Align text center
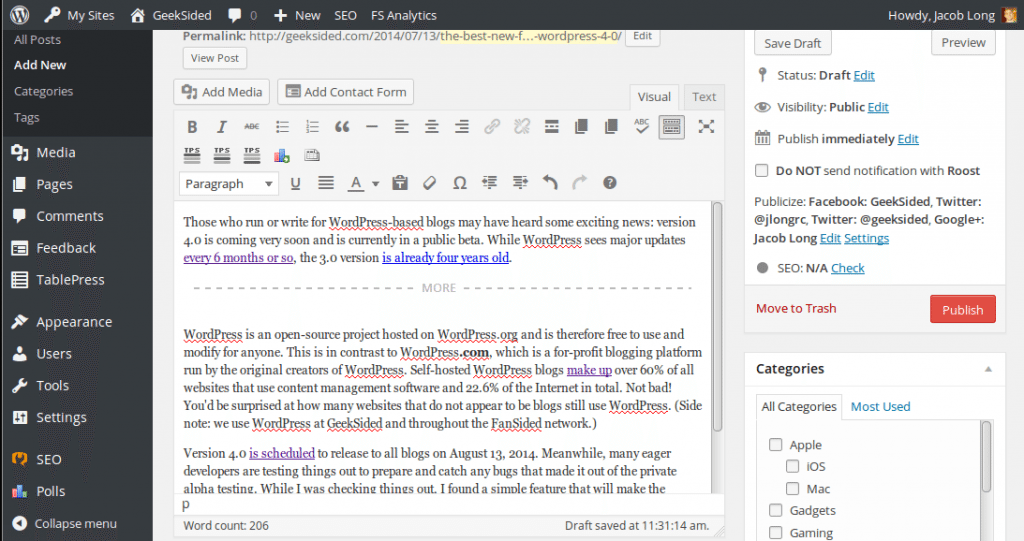The height and width of the screenshot is (541, 1024). point(432,127)
